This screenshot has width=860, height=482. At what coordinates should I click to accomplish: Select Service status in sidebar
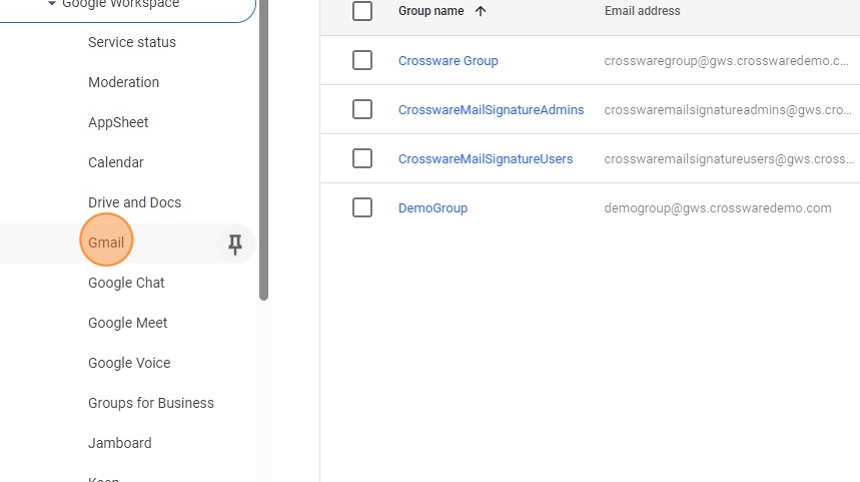[131, 42]
